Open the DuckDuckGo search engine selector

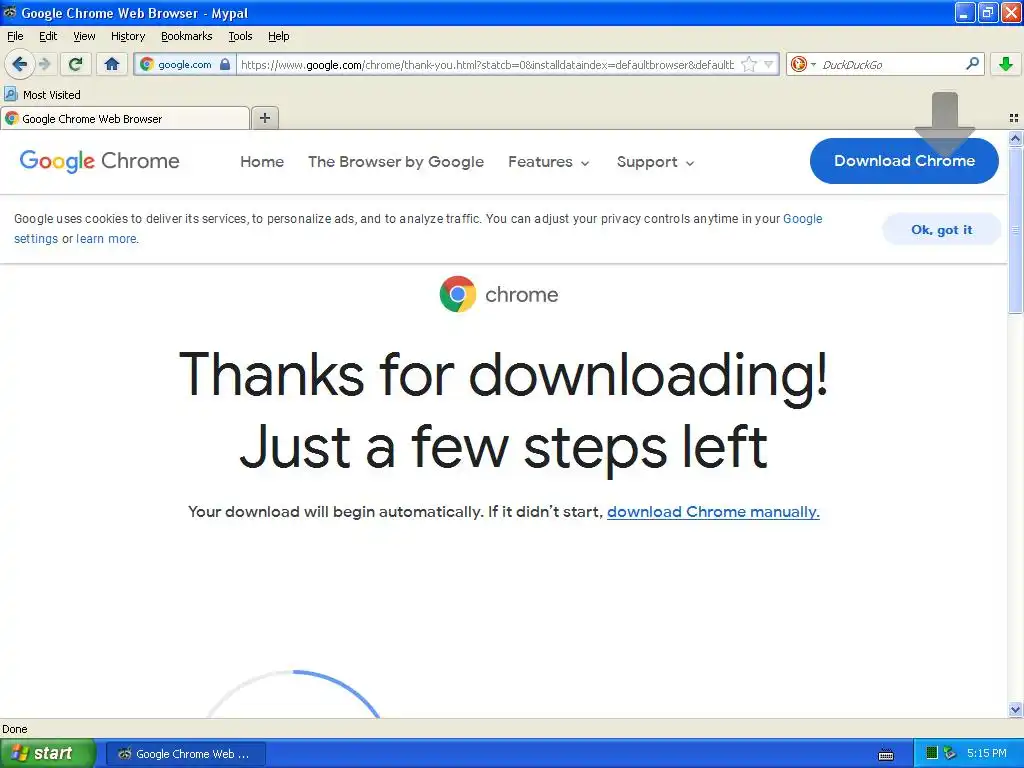coord(802,64)
